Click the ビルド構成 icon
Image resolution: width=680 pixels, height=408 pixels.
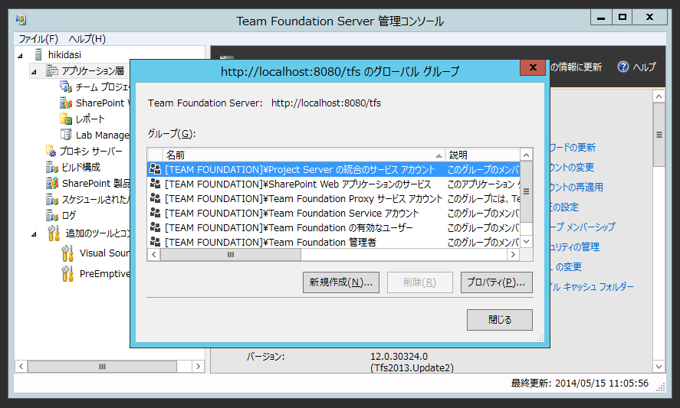52,167
